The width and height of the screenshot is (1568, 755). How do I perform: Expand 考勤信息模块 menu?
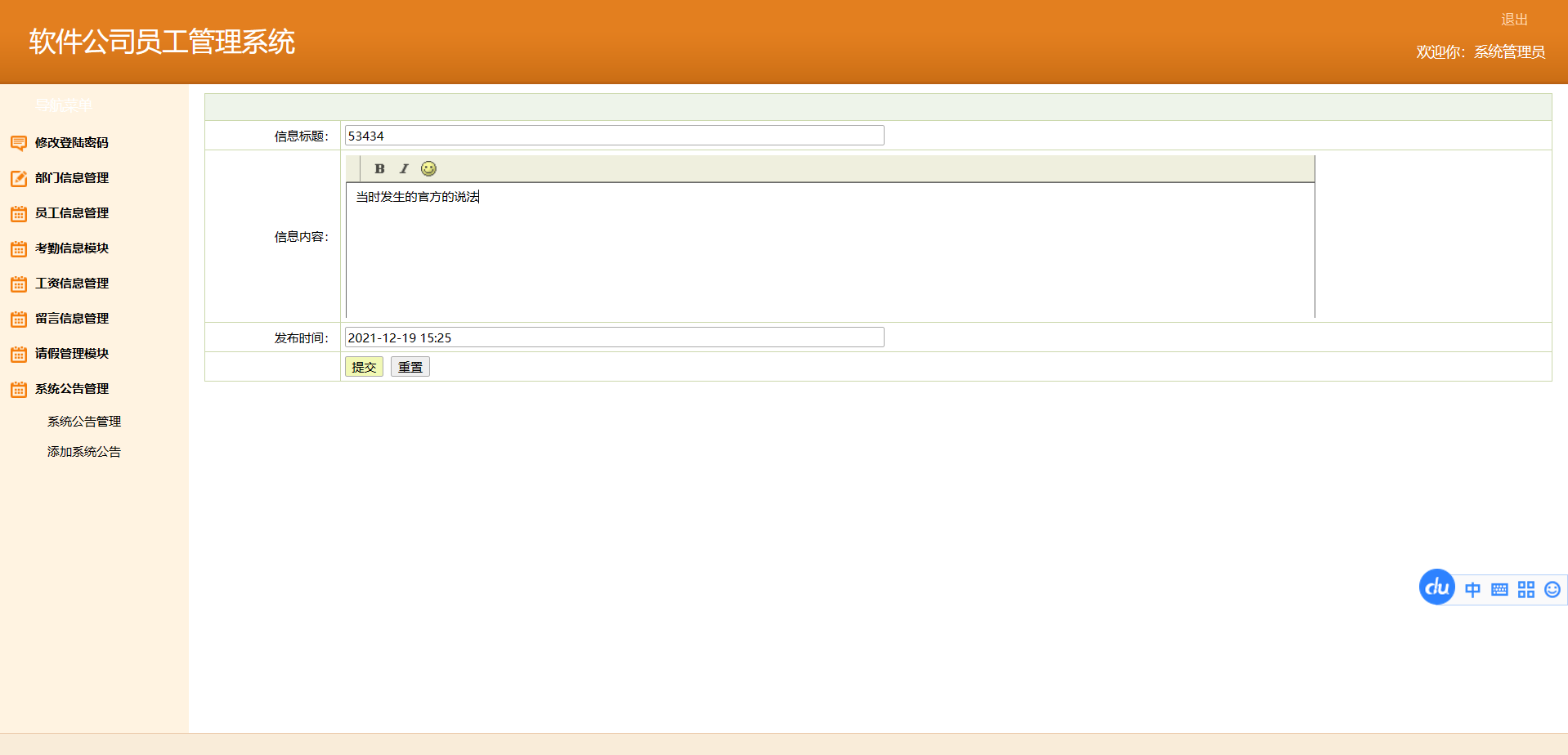[x=72, y=248]
